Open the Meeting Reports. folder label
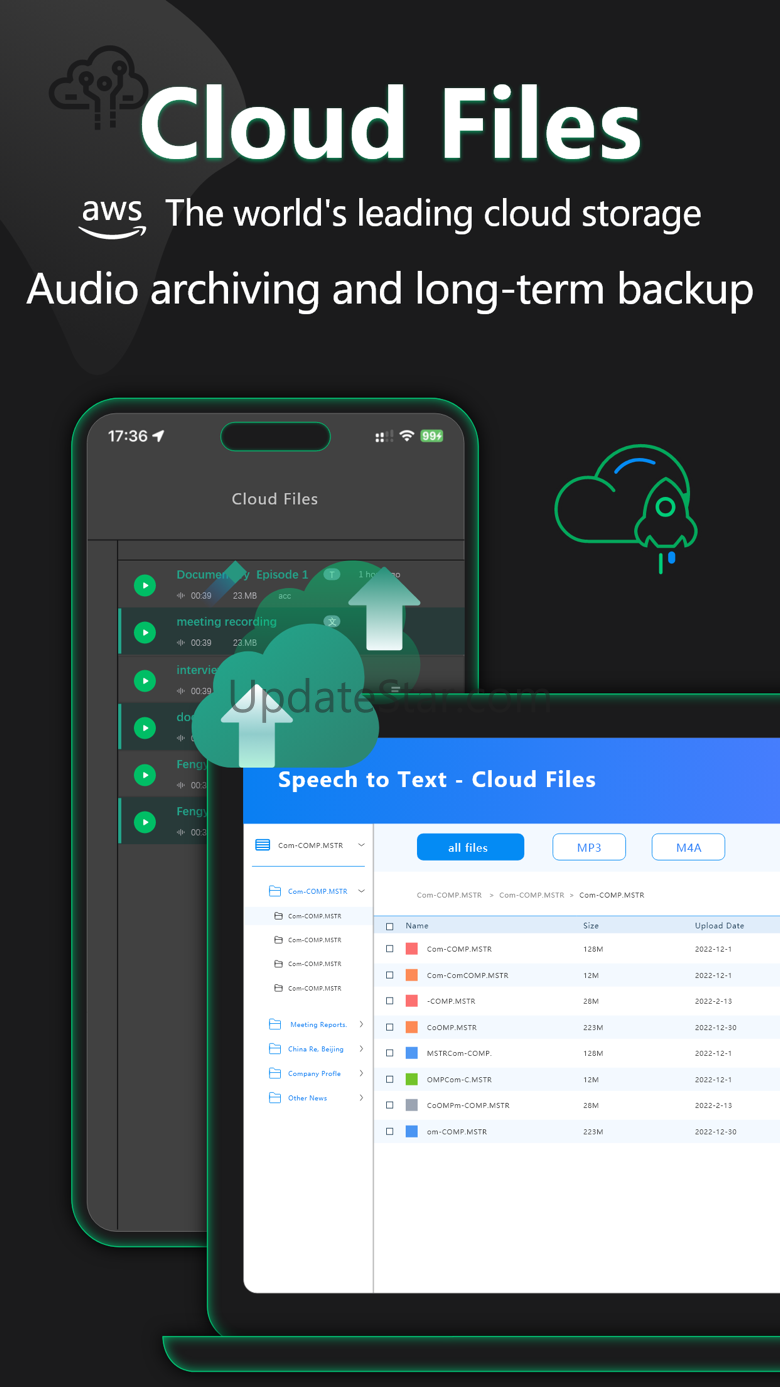Screen dimensions: 780x1387 pos(318,1025)
